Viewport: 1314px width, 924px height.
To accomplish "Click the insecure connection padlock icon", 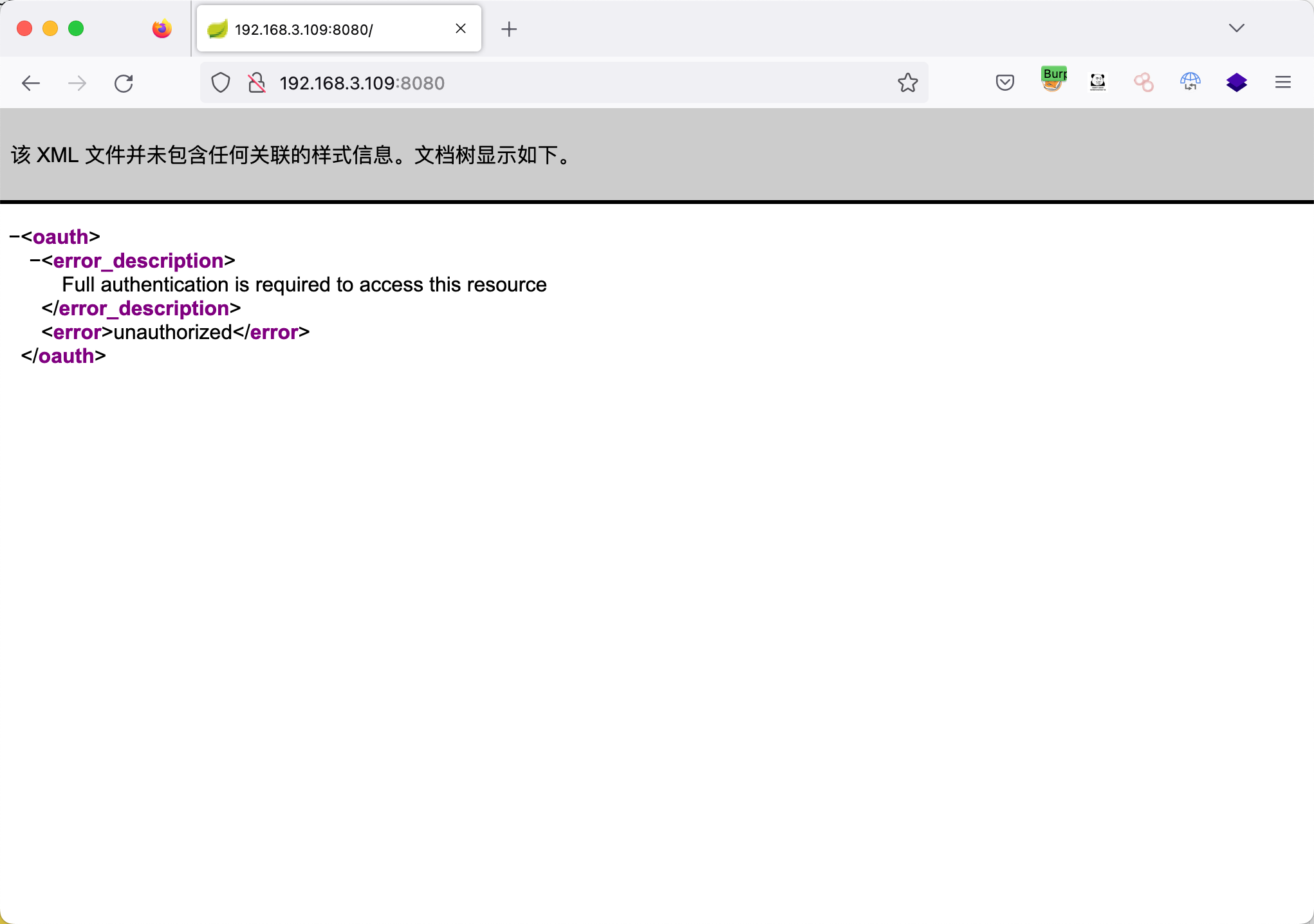I will coord(257,83).
